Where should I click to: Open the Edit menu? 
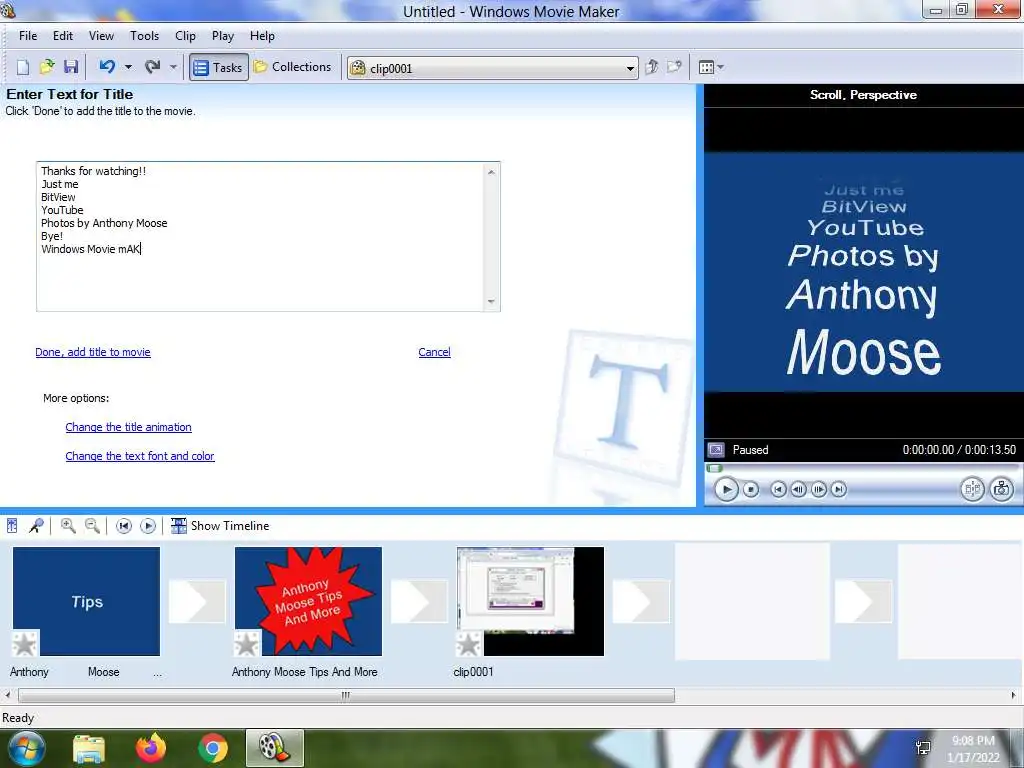point(63,36)
